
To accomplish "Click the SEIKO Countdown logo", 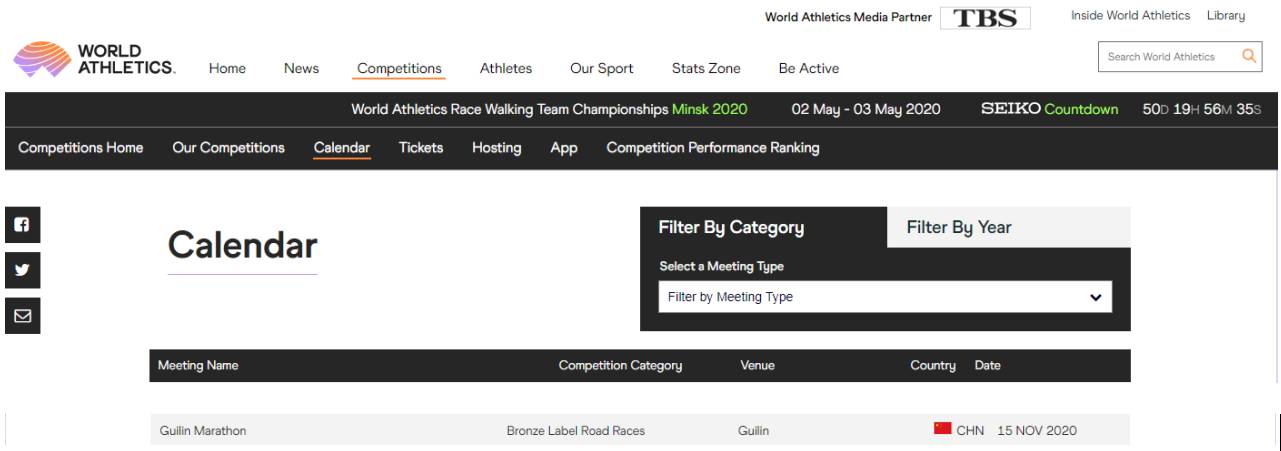I will [x=1049, y=109].
